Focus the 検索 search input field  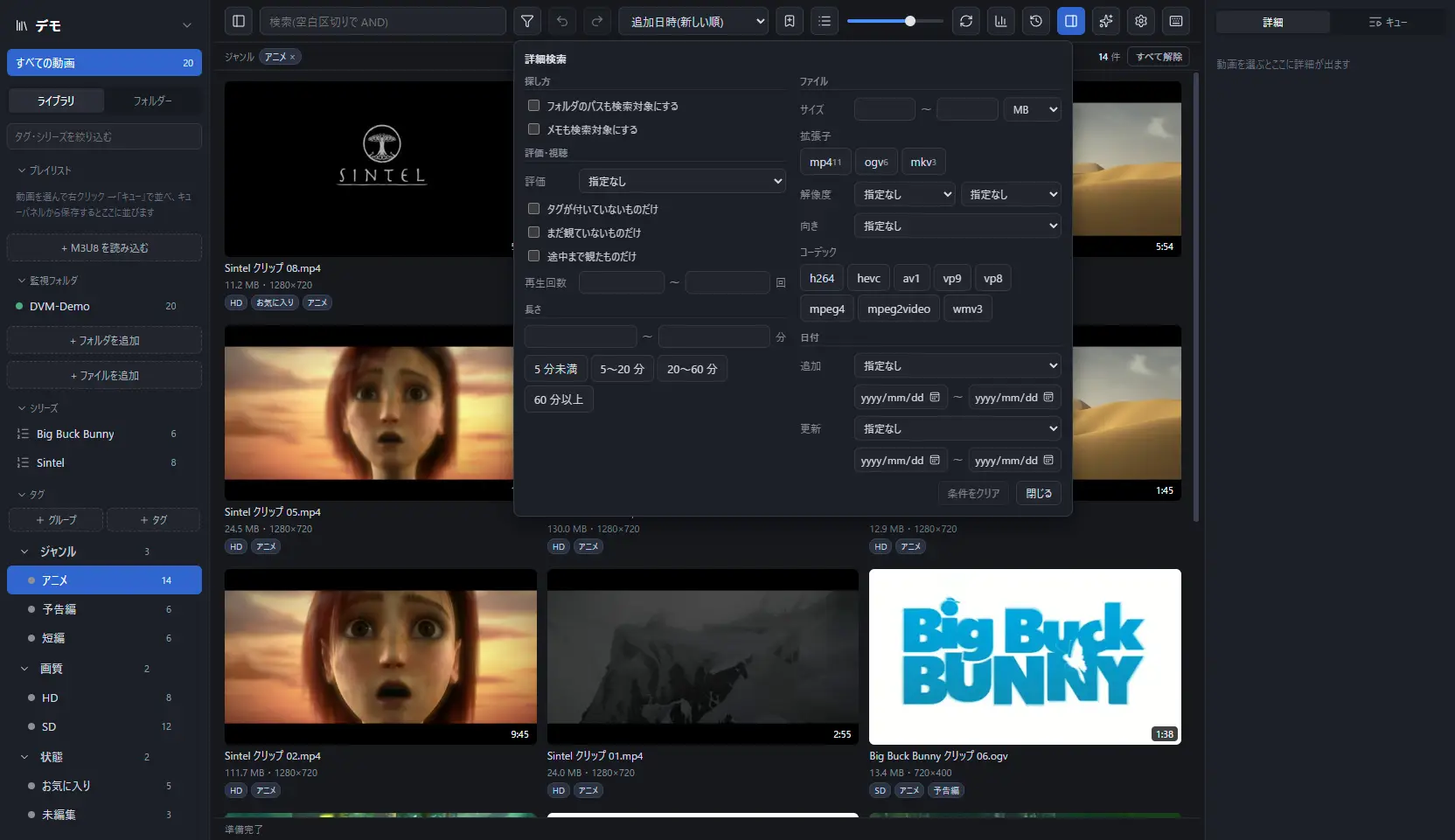pyautogui.click(x=383, y=21)
